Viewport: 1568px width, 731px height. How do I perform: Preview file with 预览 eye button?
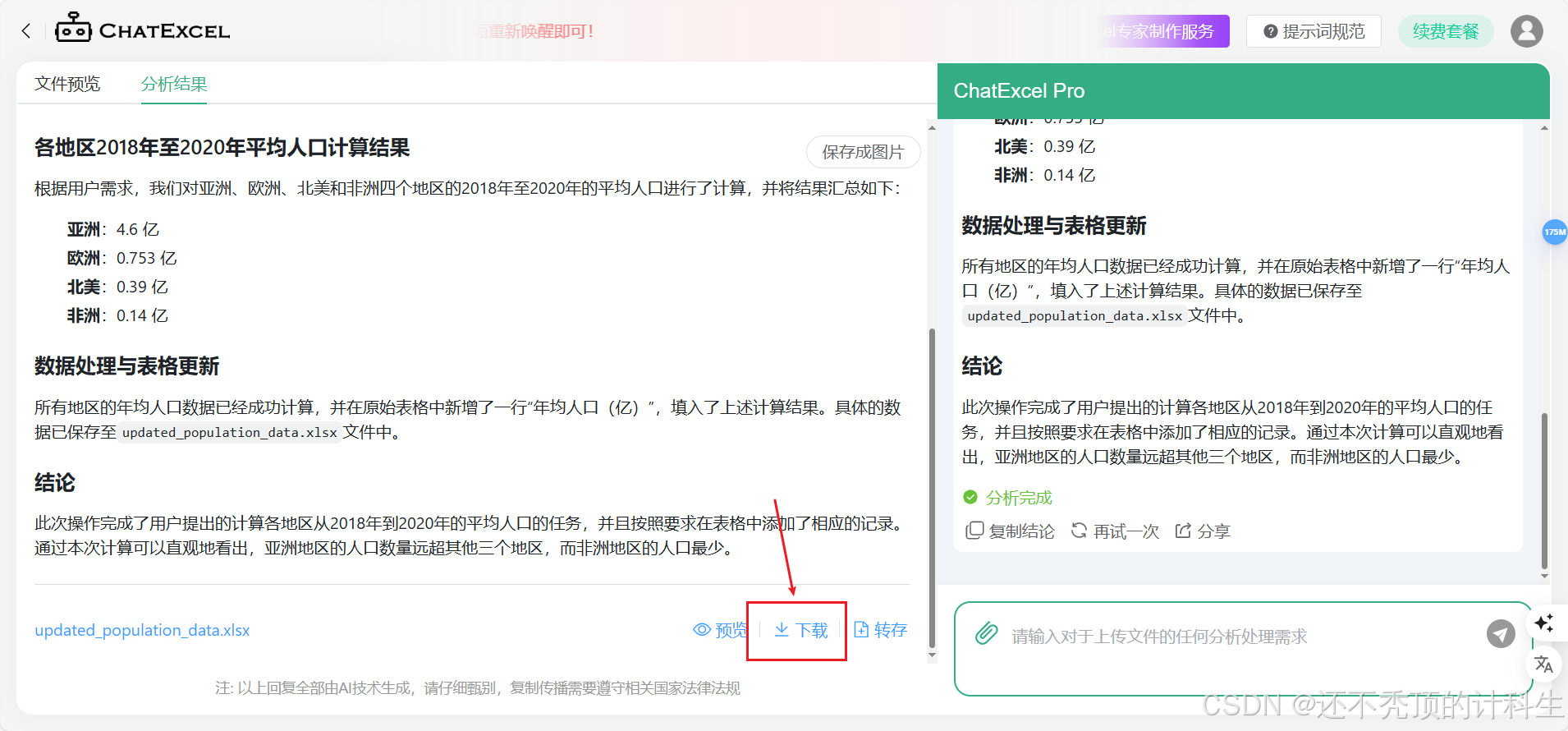point(720,630)
